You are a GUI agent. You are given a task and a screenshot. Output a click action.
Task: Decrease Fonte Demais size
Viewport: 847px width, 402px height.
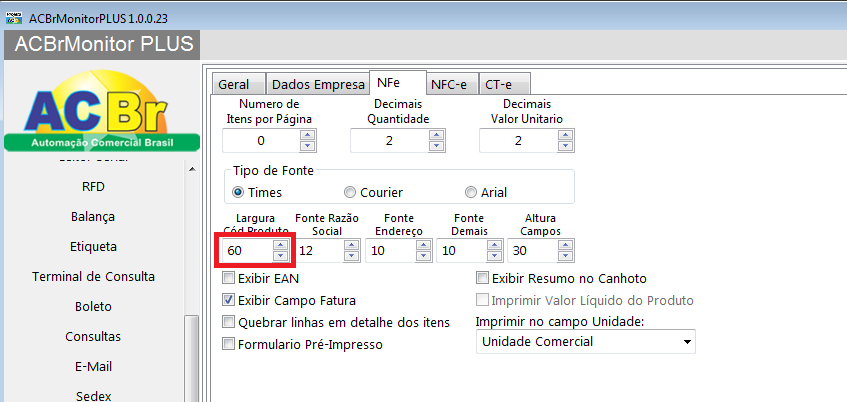pos(494,256)
